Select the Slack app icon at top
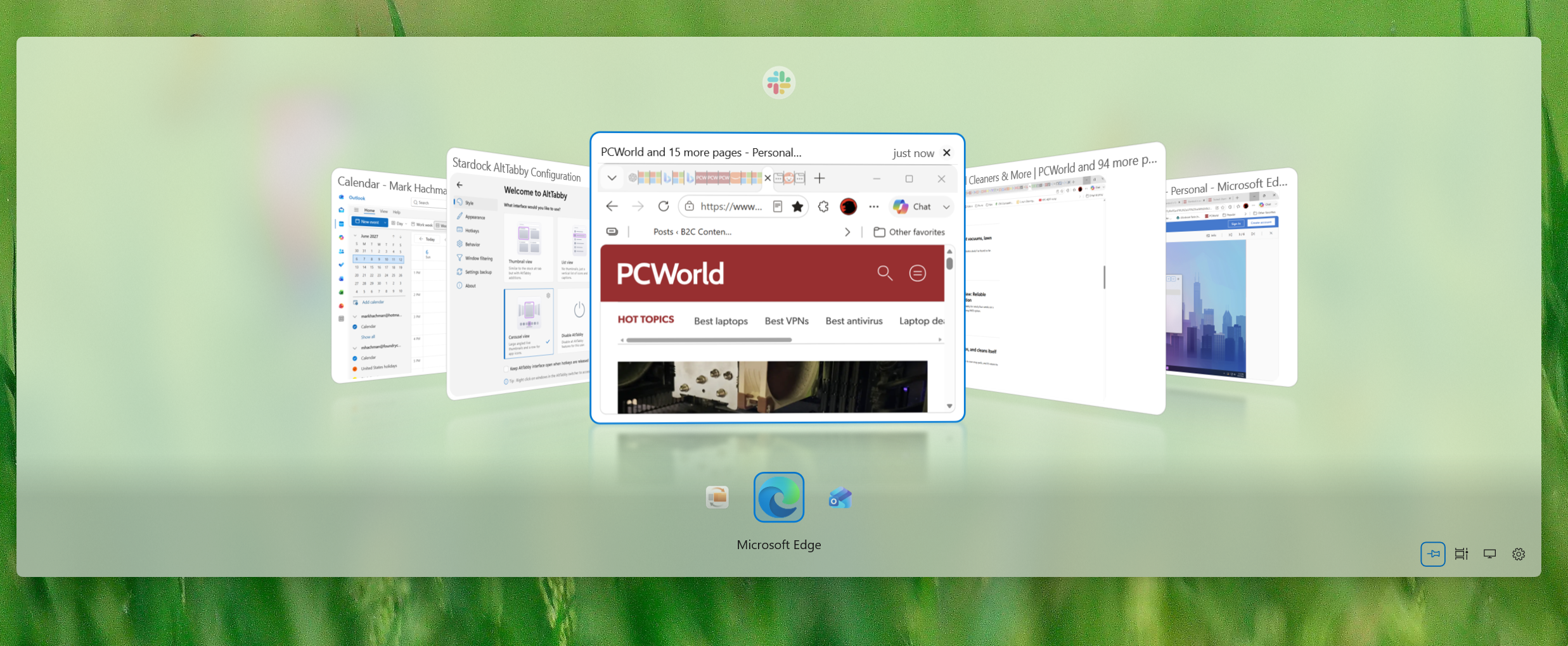 pyautogui.click(x=778, y=83)
